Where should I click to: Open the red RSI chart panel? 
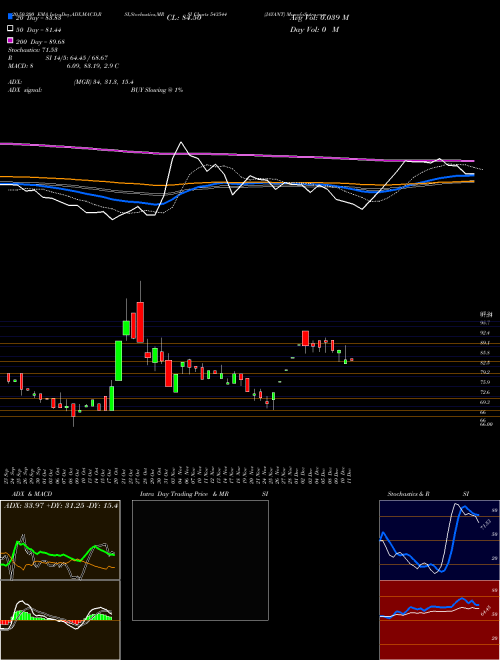439,620
